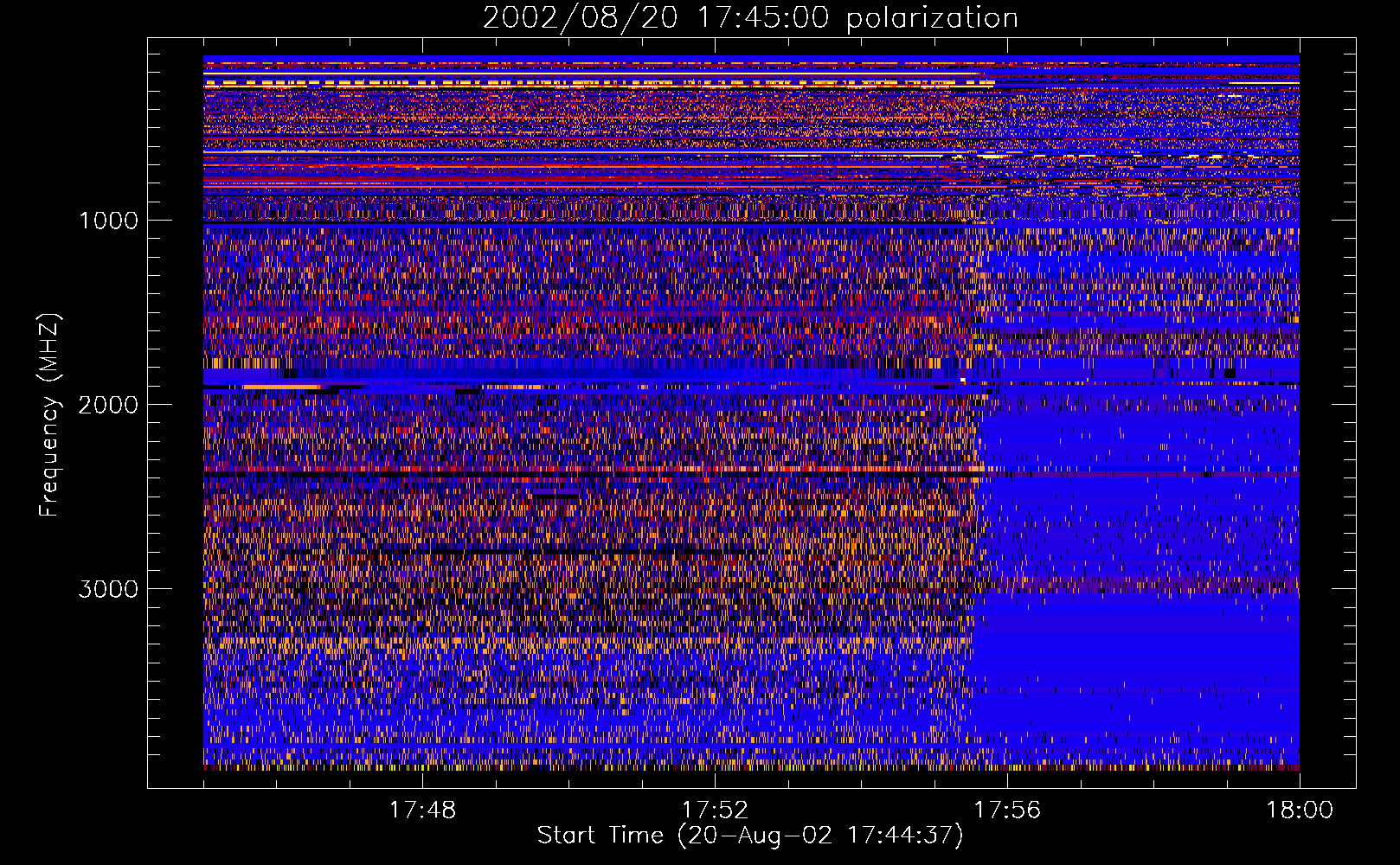1400x865 pixels.
Task: Click the "17:48" time tick label
Action: point(422,811)
